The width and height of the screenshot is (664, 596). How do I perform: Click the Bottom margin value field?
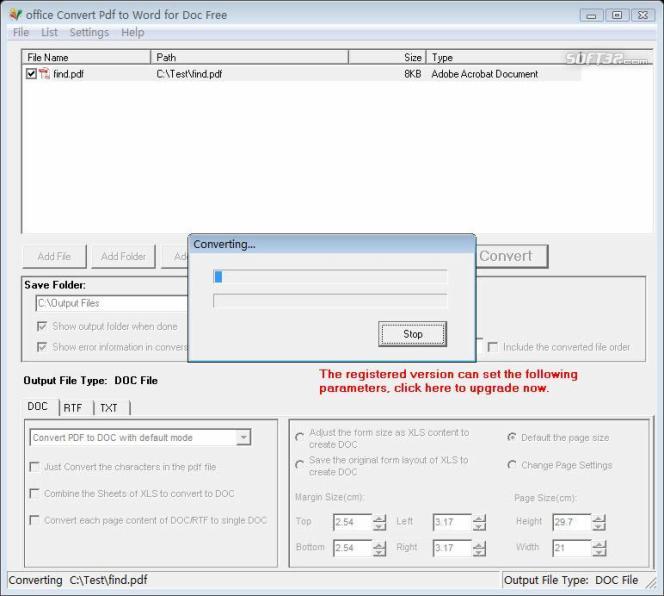coord(353,548)
